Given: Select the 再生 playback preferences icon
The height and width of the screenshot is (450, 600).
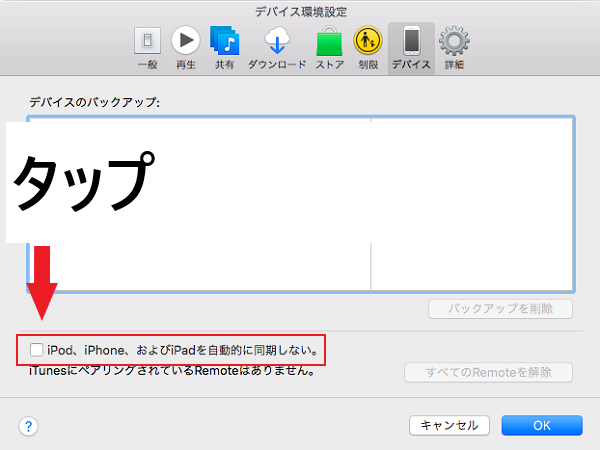Looking at the screenshot, I should [x=186, y=47].
